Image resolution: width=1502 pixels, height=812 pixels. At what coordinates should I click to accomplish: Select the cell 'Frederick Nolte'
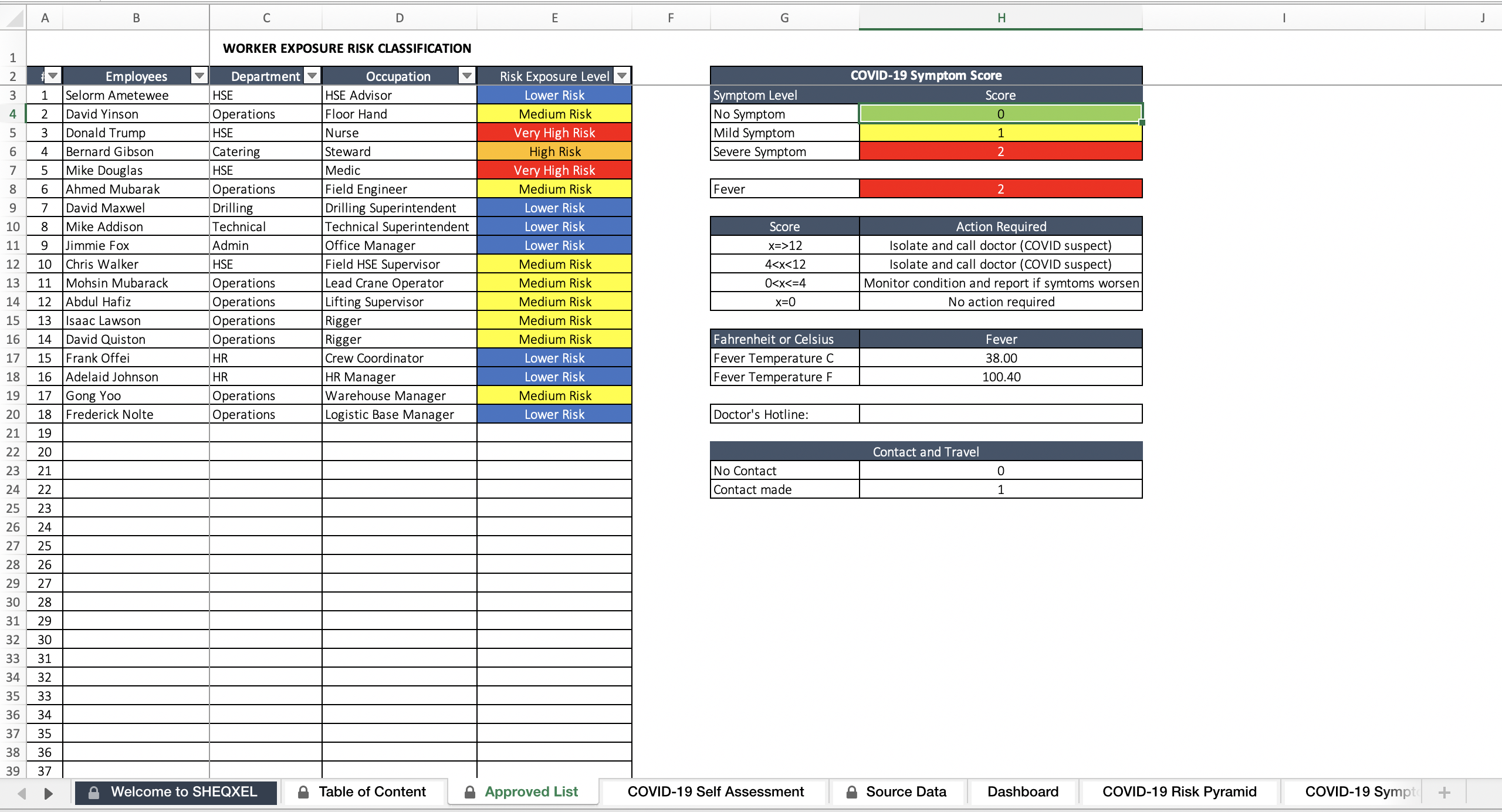(x=136, y=414)
